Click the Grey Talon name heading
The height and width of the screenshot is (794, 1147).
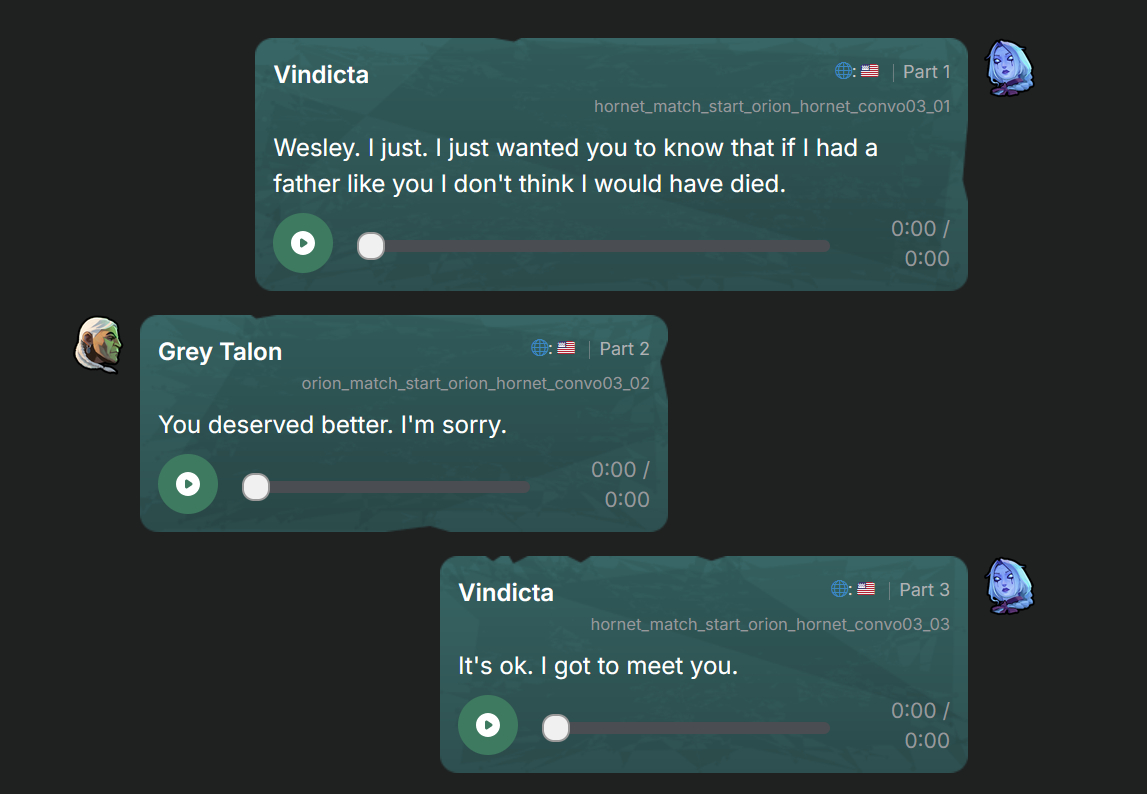[x=220, y=352]
